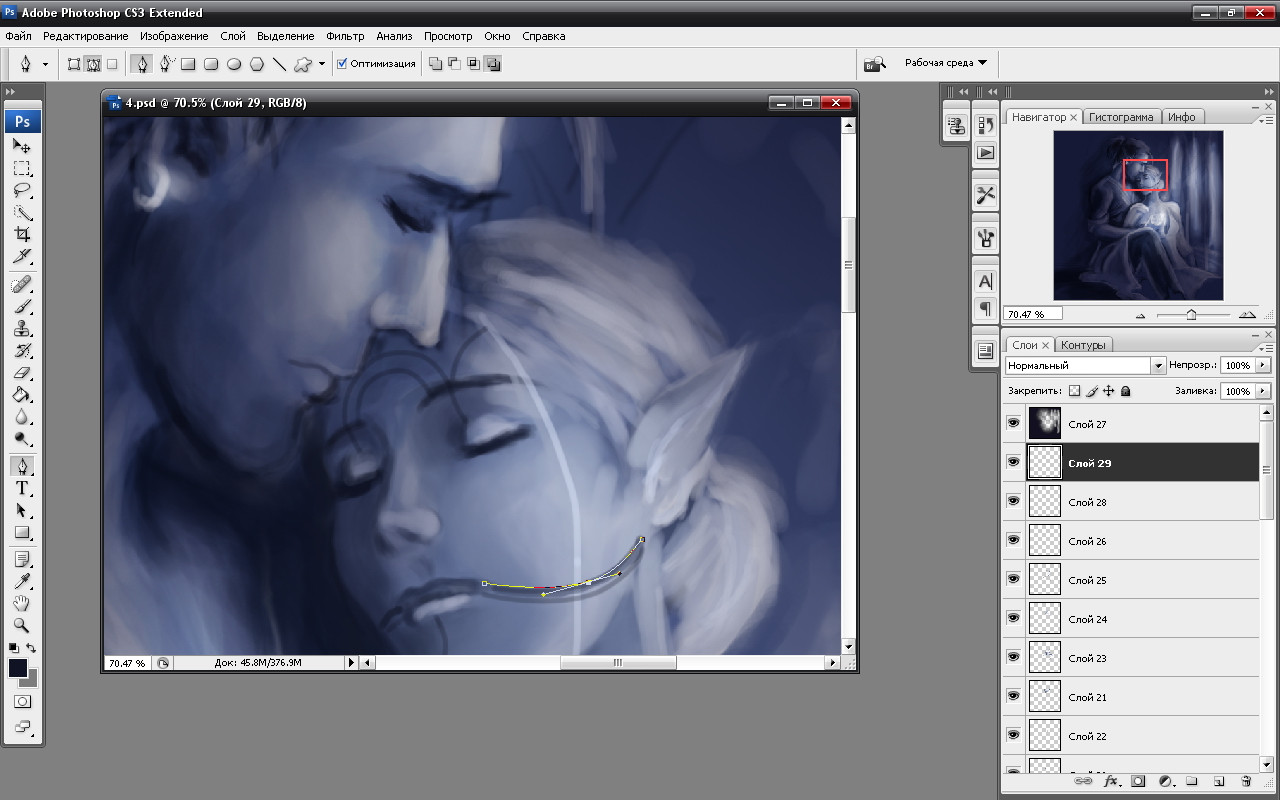Viewport: 1280px width, 800px height.
Task: Hide layer Слой 25
Action: pyautogui.click(x=1014, y=579)
